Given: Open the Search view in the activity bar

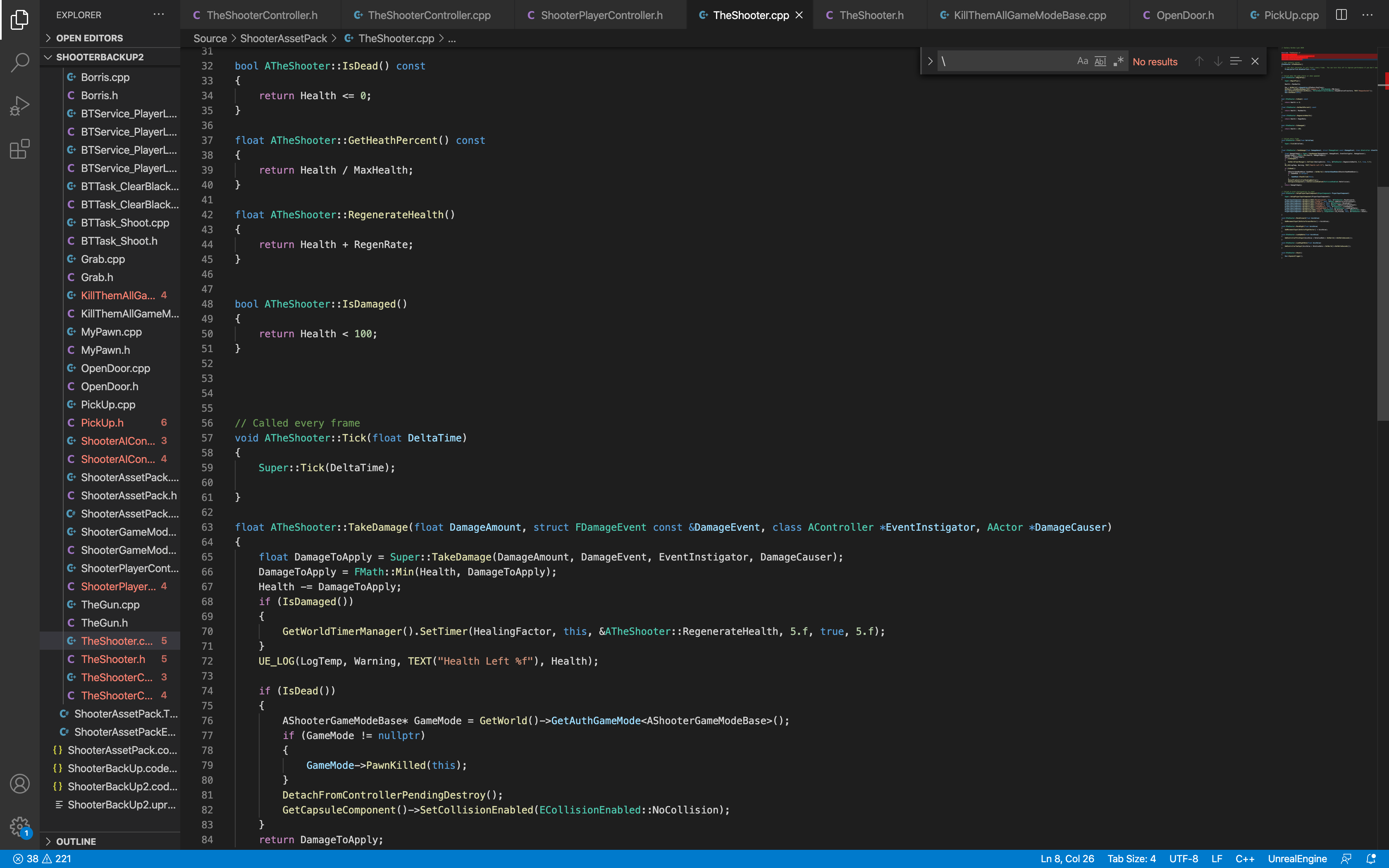Looking at the screenshot, I should 19,62.
